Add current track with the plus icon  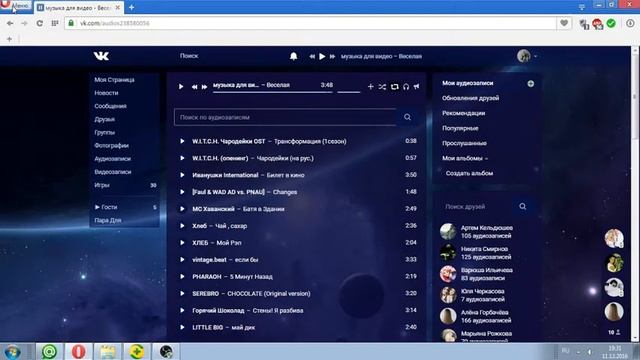(371, 87)
